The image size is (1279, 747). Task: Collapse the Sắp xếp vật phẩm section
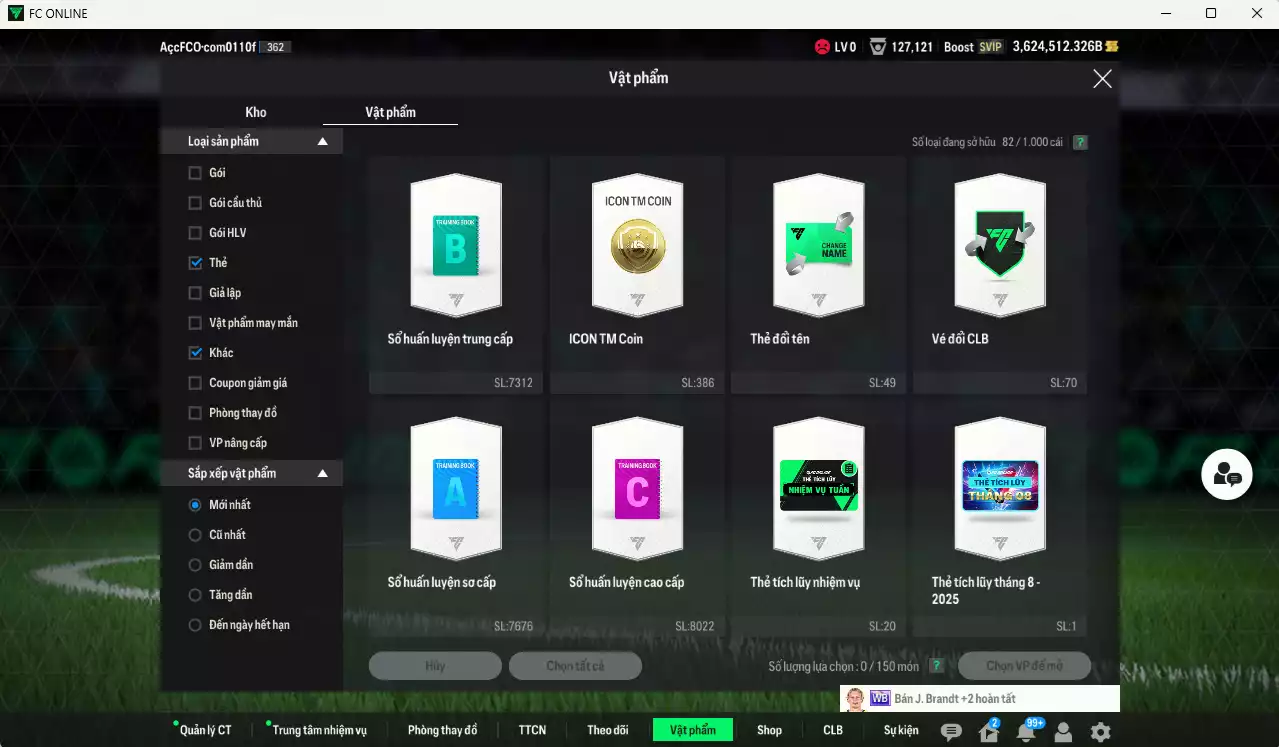pos(322,474)
